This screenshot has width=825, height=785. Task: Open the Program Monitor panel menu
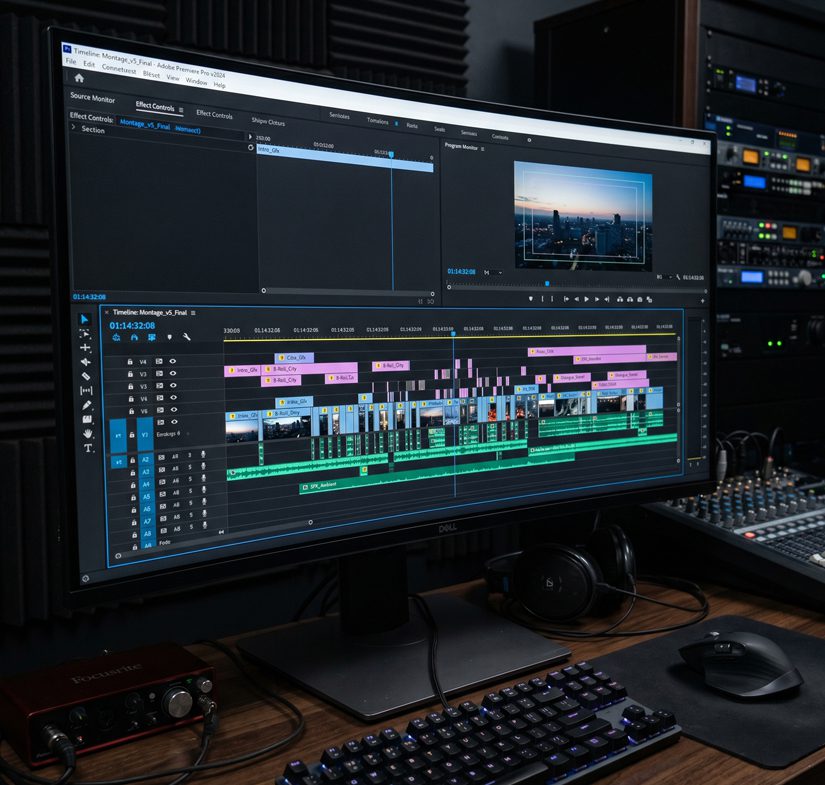point(482,149)
